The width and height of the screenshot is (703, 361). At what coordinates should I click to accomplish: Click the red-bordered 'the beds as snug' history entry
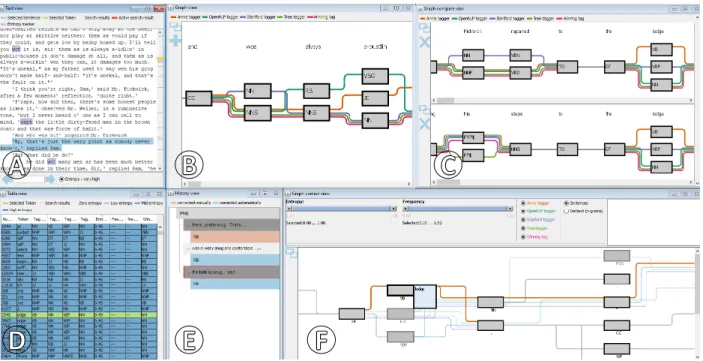[x=232, y=272]
